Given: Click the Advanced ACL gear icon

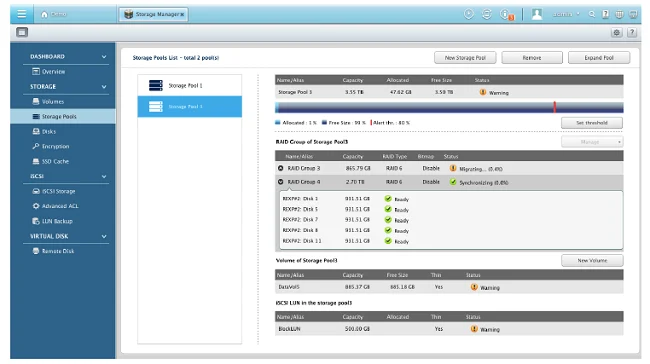Looking at the screenshot, I should [36, 206].
